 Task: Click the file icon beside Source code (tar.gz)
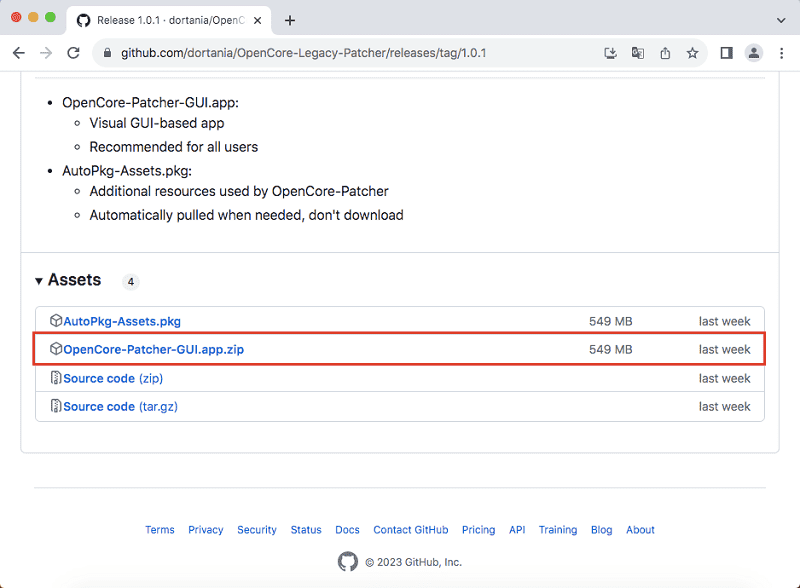(56, 406)
